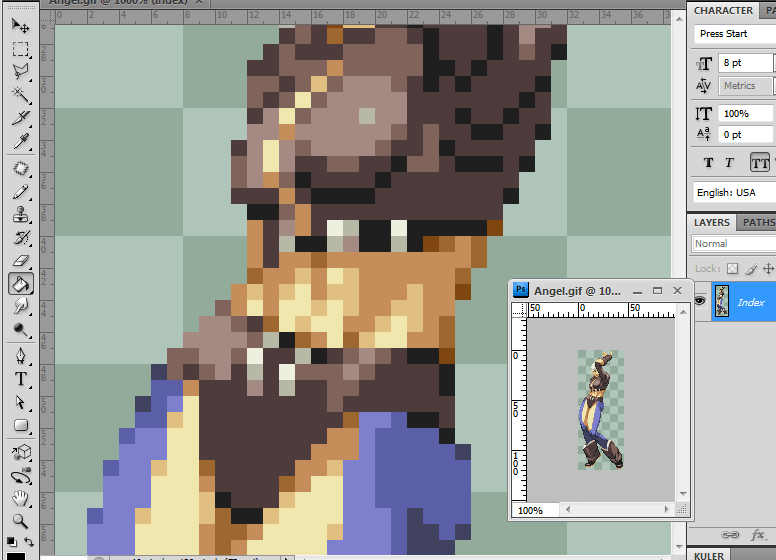The image size is (776, 560).
Task: Select the Polygonal Lasso tool
Action: pyautogui.click(x=20, y=72)
